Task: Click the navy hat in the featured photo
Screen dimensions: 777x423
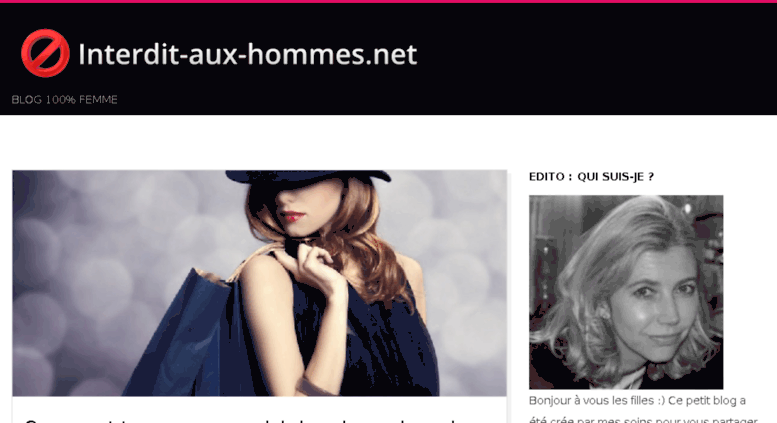Action: click(307, 177)
